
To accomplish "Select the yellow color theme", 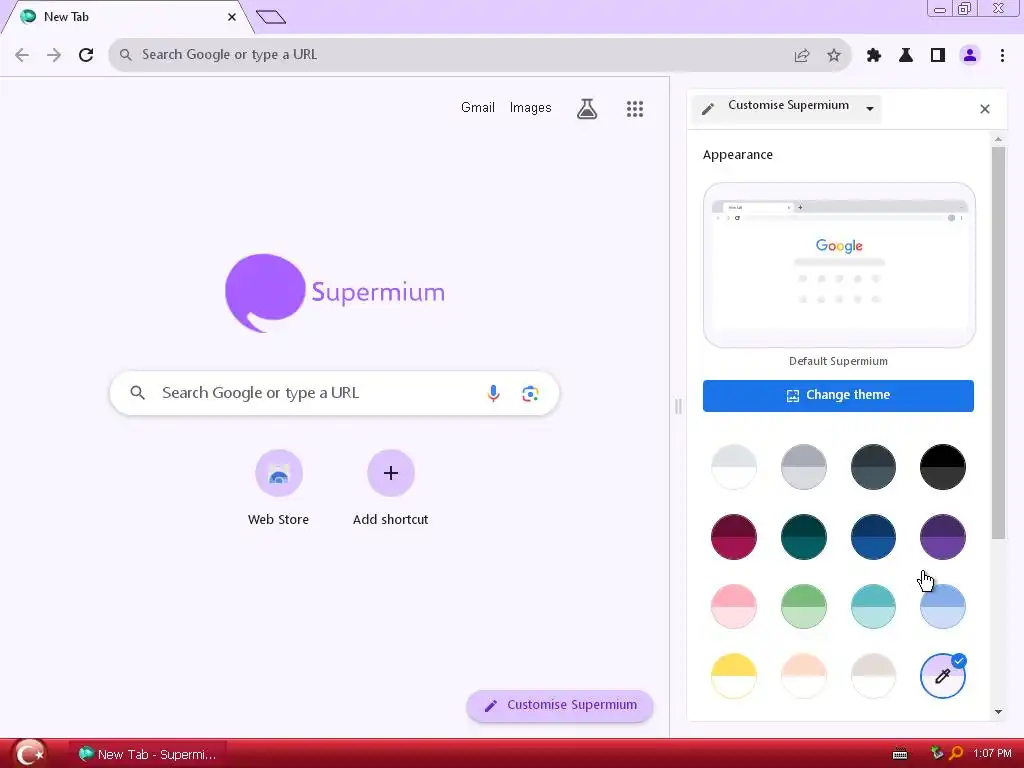I will (734, 676).
